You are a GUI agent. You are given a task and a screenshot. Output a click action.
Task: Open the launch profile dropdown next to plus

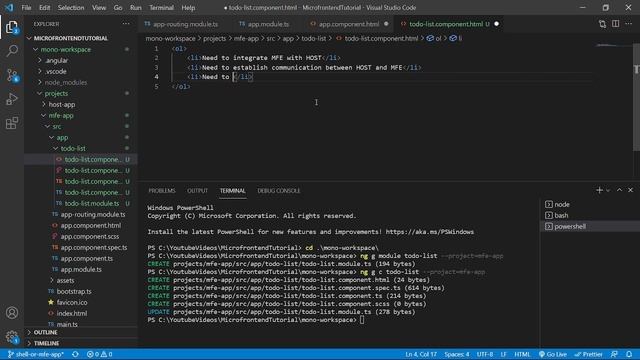[x=608, y=190]
